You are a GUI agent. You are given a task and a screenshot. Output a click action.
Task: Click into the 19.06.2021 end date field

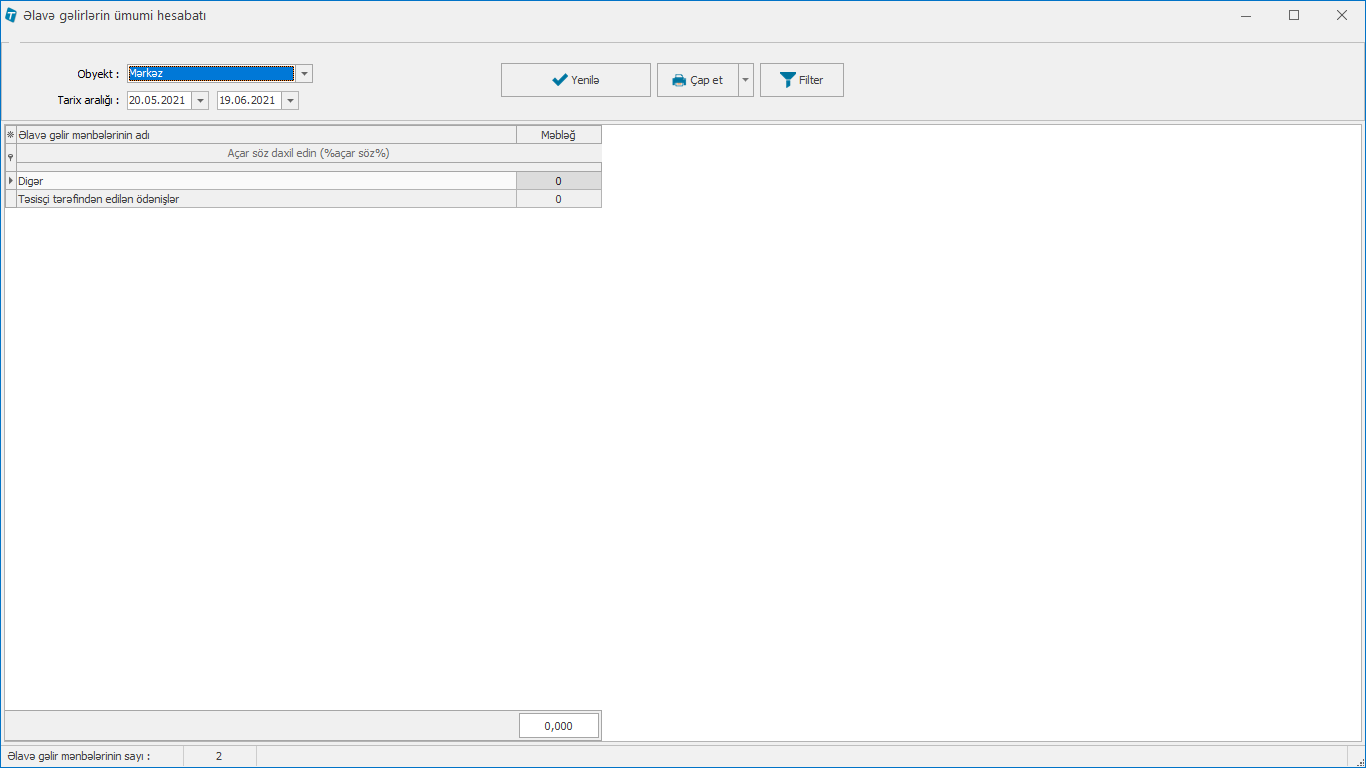pyautogui.click(x=248, y=101)
